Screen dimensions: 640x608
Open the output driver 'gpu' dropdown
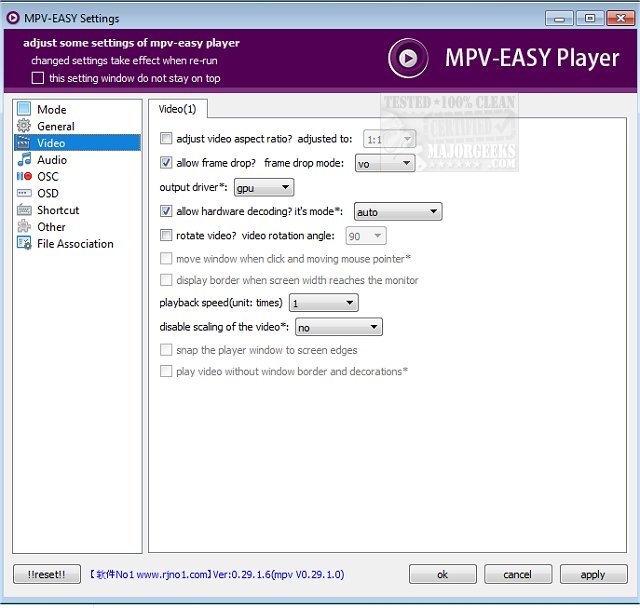point(264,188)
